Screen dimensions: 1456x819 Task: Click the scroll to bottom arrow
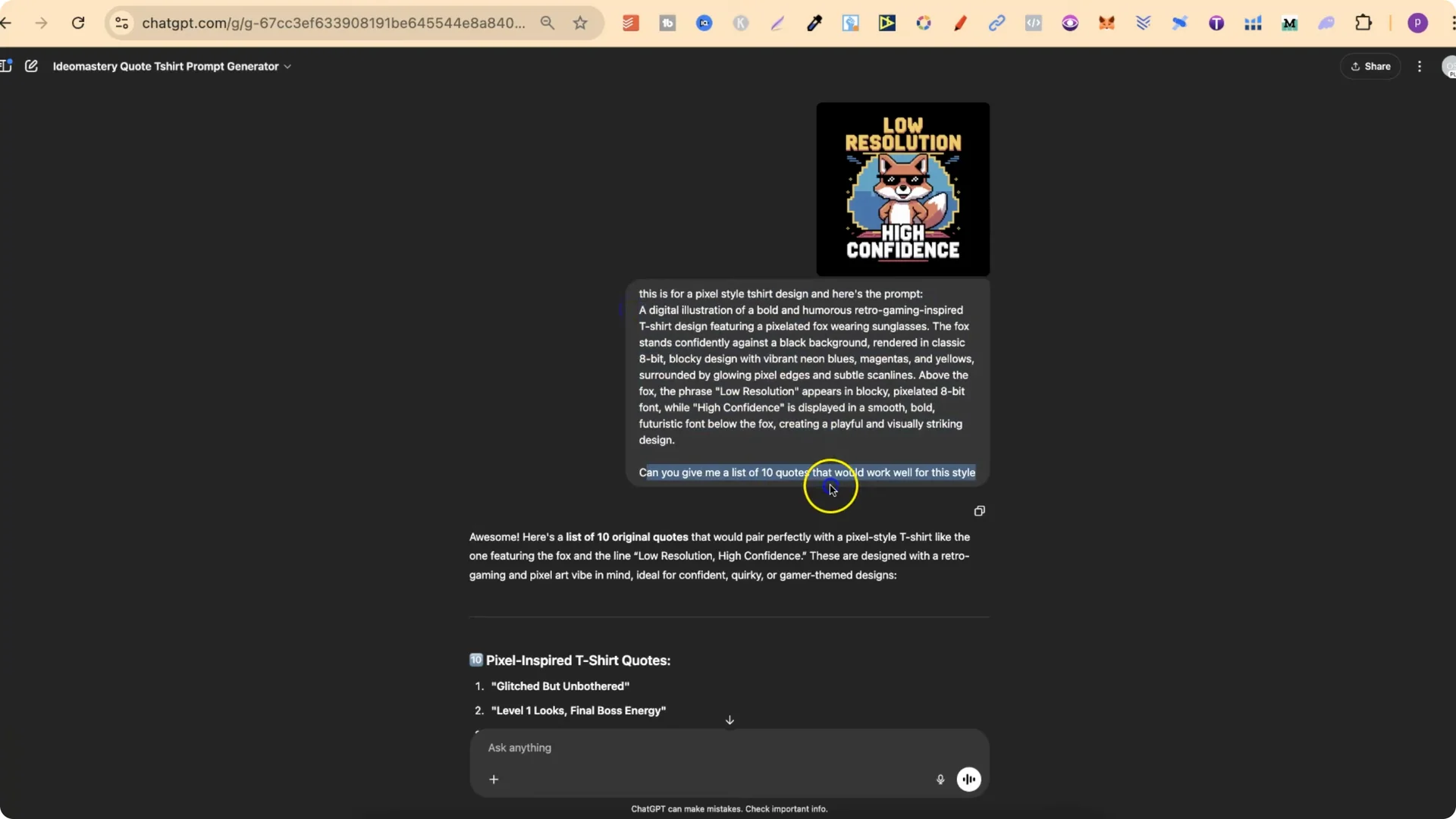point(730,720)
